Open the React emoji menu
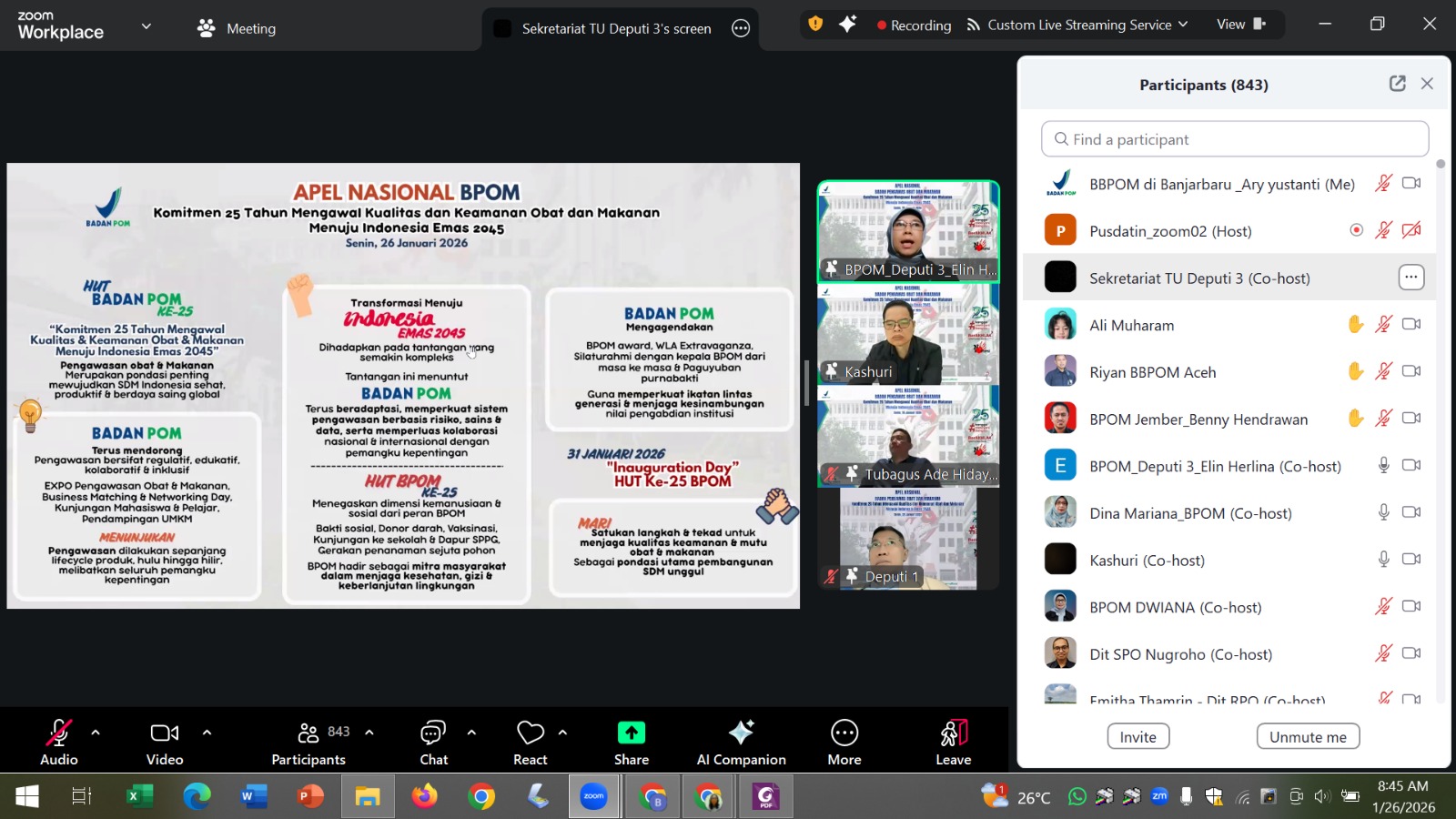The width and height of the screenshot is (1456, 819). [530, 743]
